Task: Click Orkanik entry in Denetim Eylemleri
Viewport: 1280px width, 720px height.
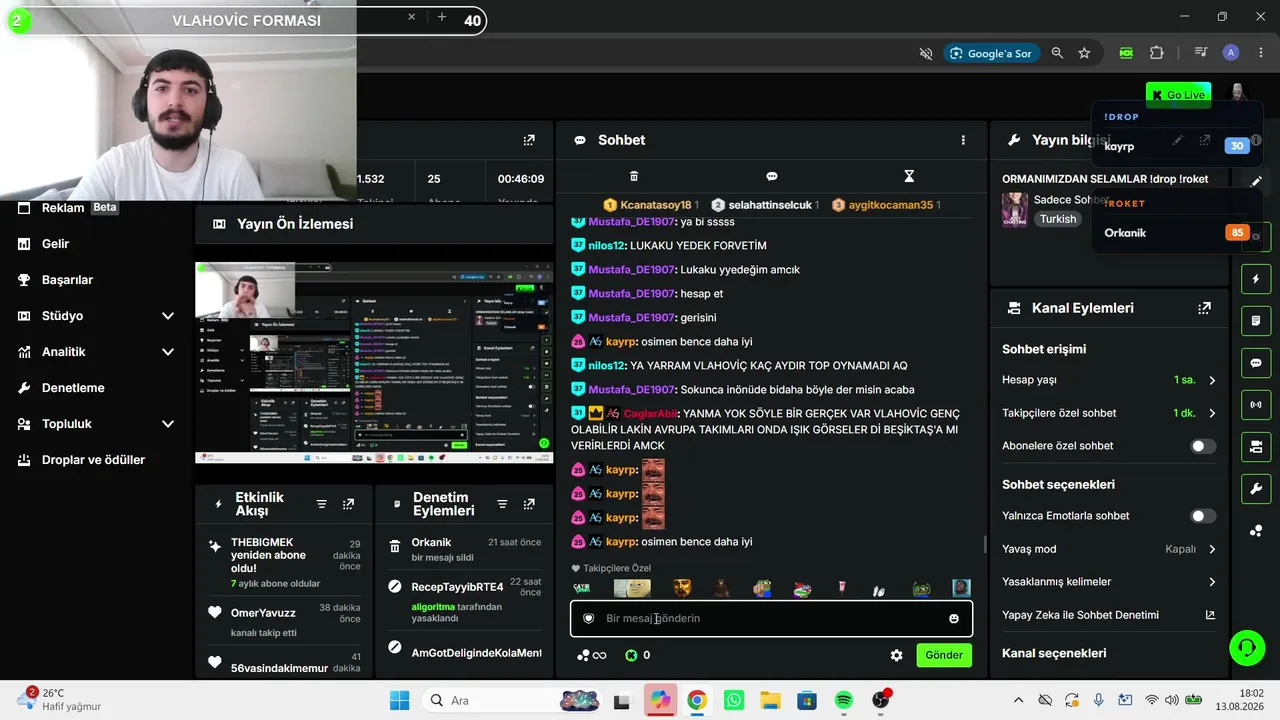Action: [x=464, y=549]
